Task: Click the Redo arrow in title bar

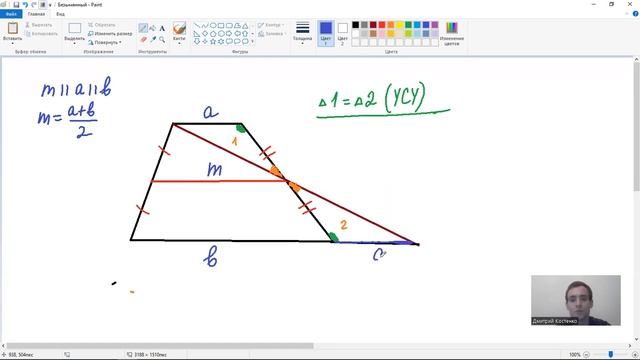Action: [34, 4]
